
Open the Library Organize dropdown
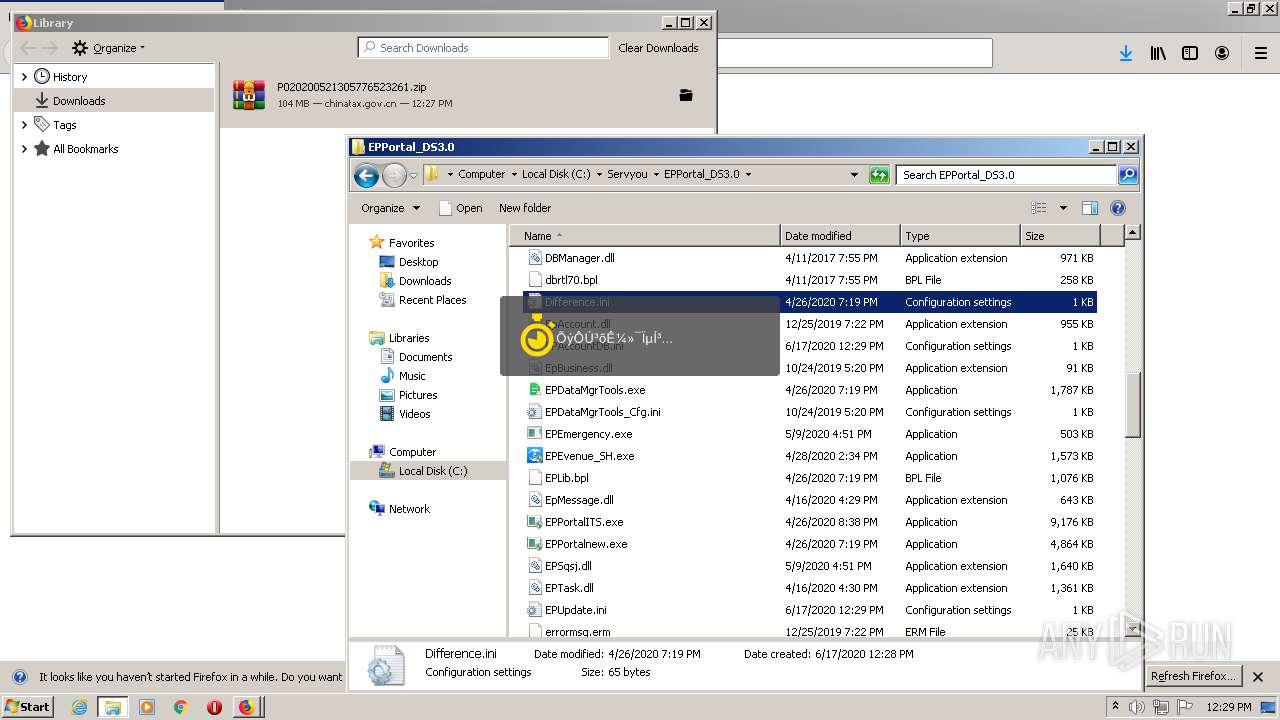point(109,48)
